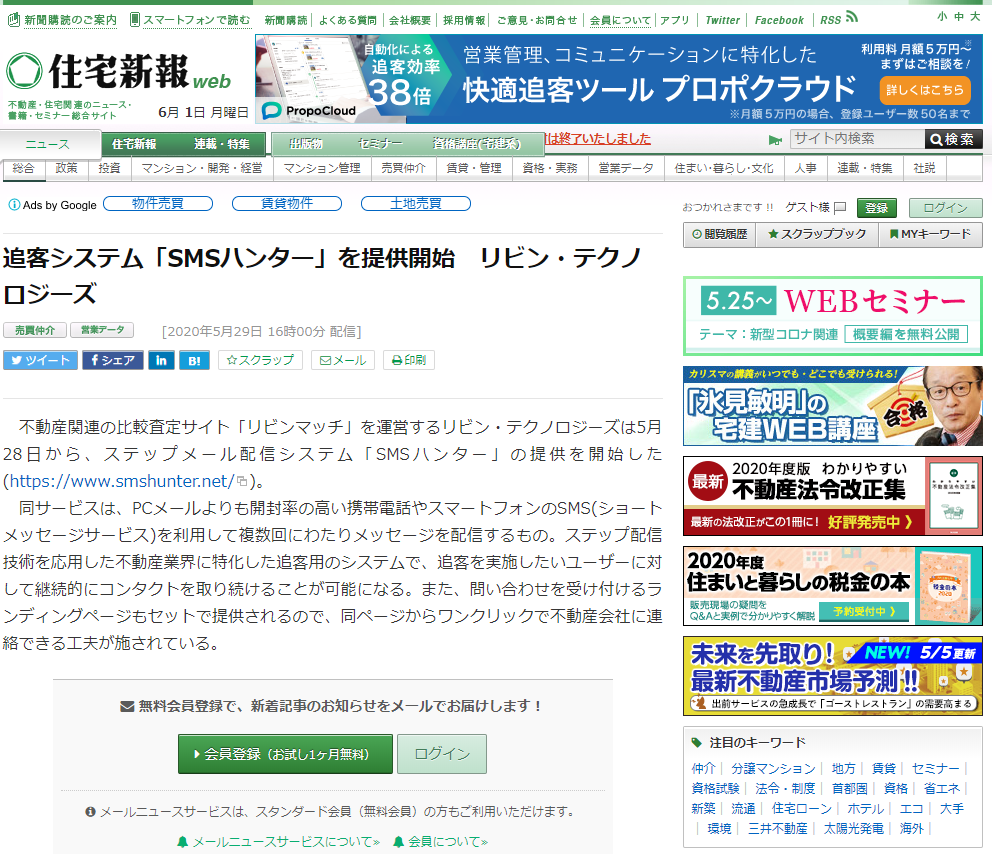The image size is (992, 854).
Task: Select the 連載・特集 main tab
Action: tap(221, 144)
